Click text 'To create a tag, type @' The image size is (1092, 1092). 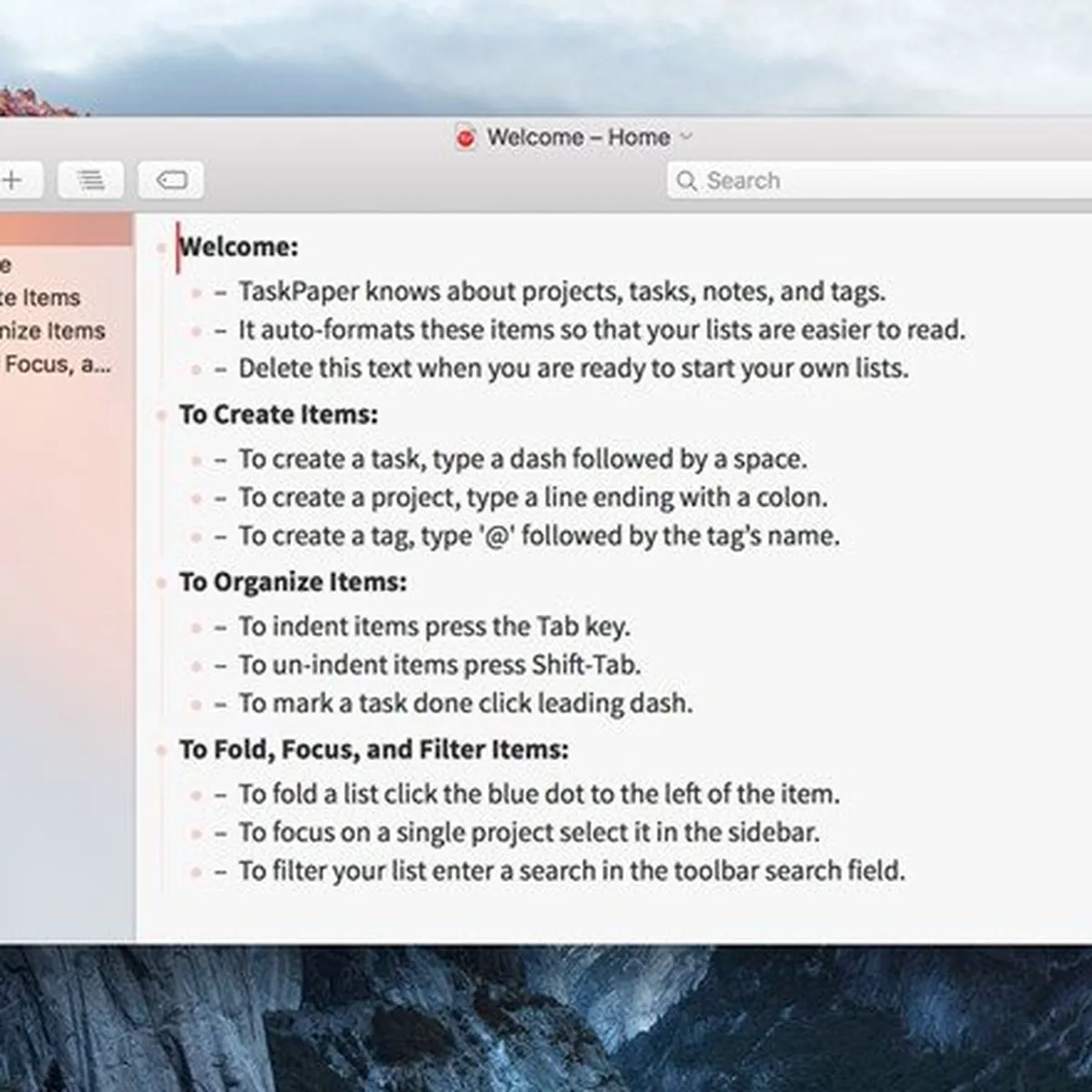539,535
